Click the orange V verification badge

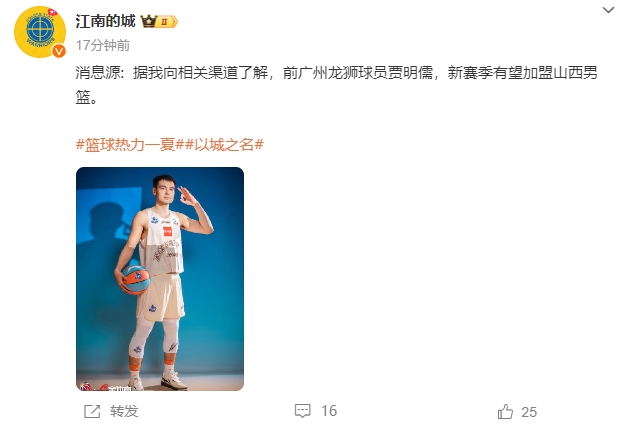click(x=59, y=51)
